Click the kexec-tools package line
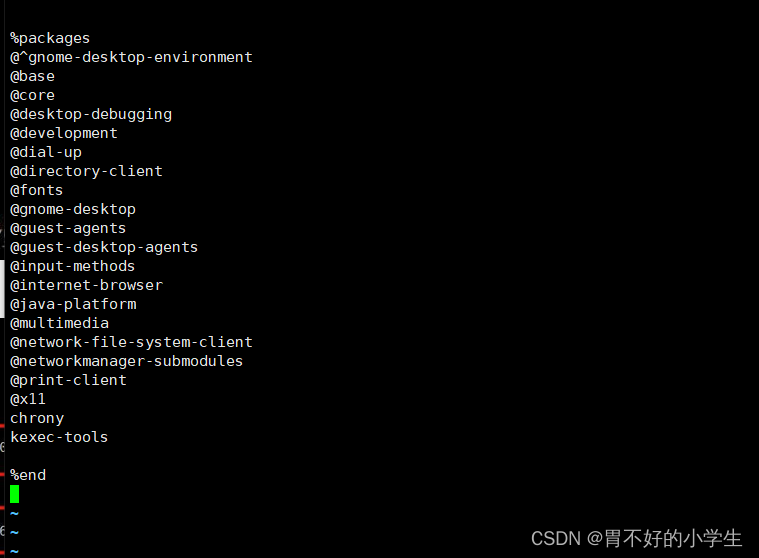The height and width of the screenshot is (558, 759). coord(59,437)
